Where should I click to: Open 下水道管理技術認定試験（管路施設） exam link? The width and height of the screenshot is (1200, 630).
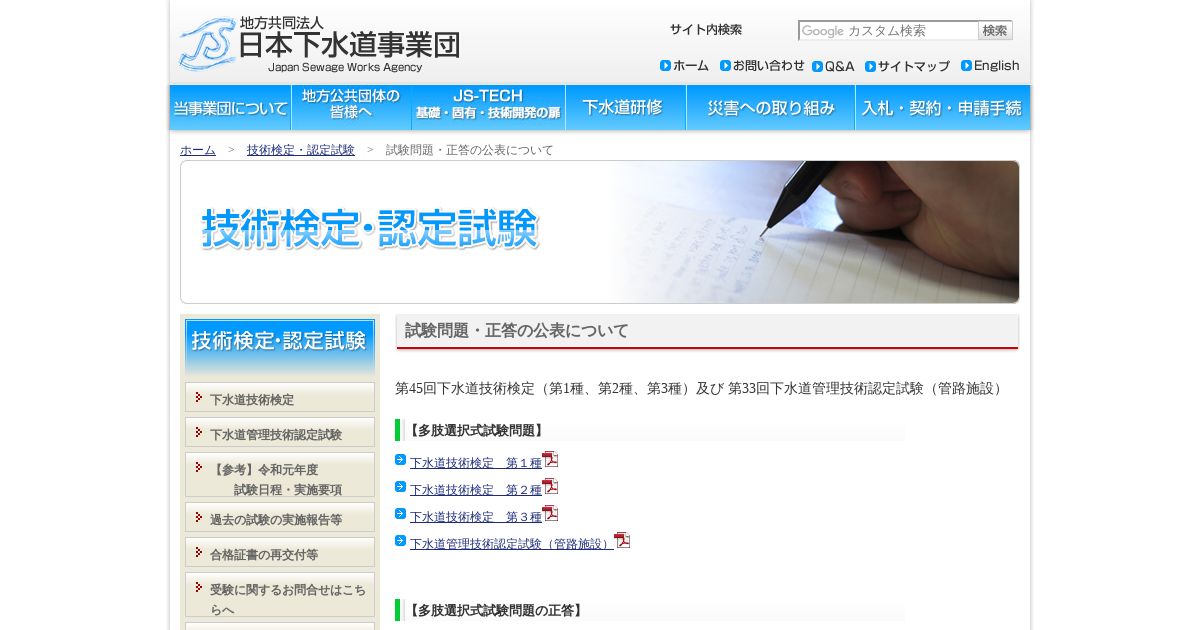[x=511, y=544]
